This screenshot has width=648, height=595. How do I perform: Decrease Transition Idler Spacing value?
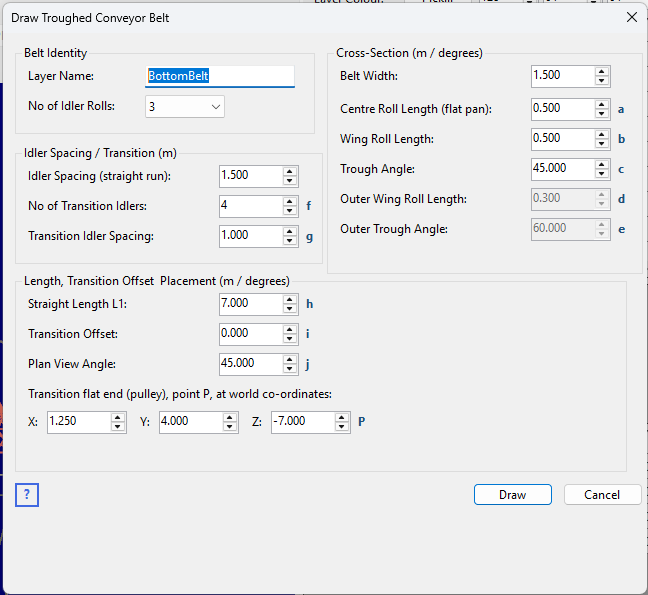point(290,241)
